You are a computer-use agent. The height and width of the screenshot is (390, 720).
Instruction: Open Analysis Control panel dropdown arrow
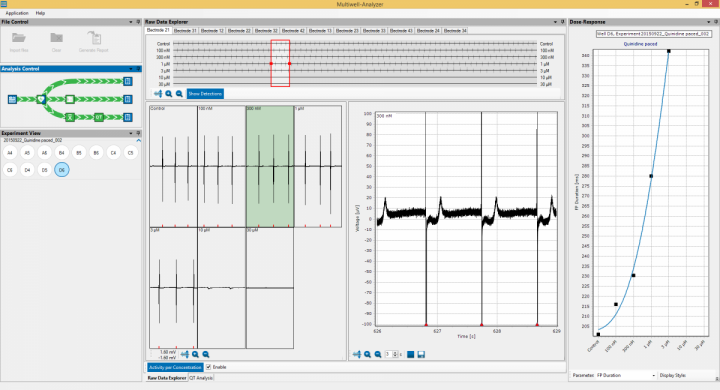[x=131, y=68]
